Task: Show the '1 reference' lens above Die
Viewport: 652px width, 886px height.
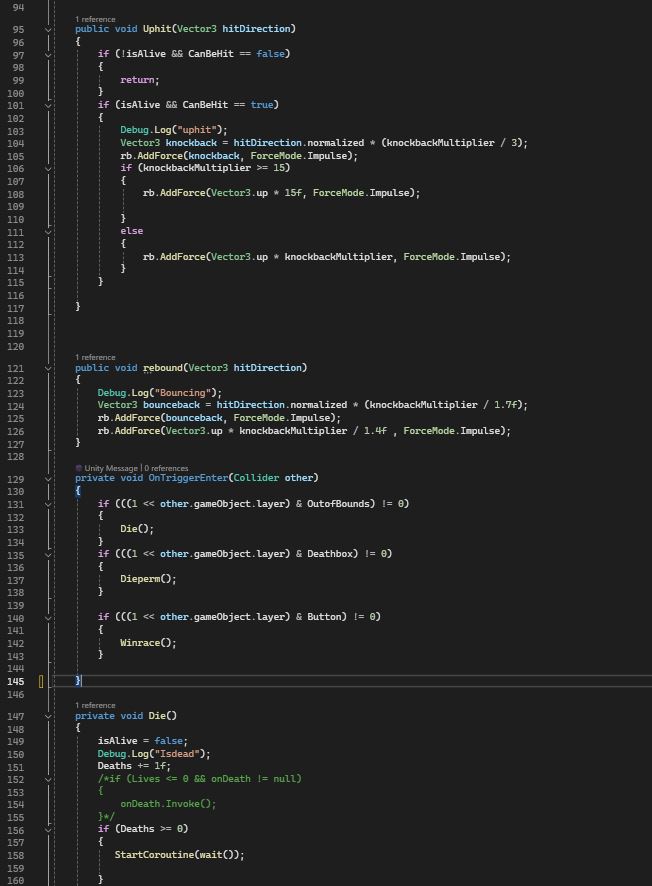Action: [95, 705]
